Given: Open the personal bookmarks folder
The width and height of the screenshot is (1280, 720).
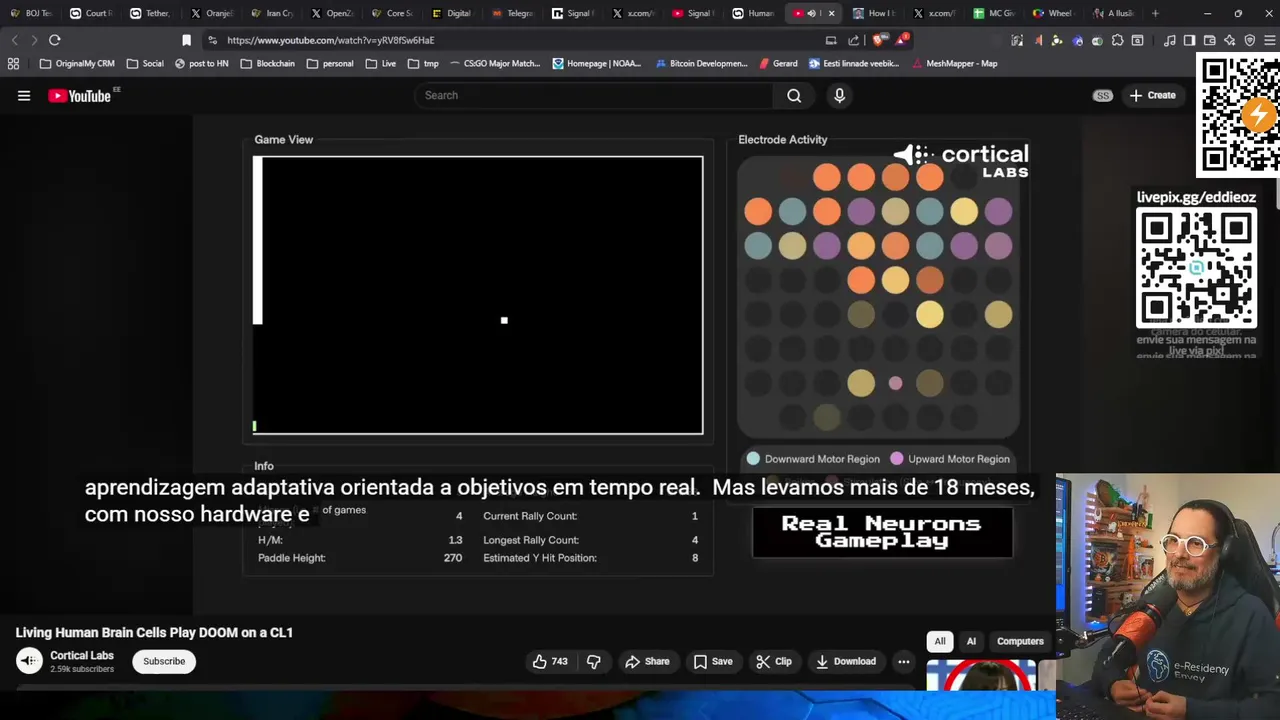Looking at the screenshot, I should click(330, 63).
